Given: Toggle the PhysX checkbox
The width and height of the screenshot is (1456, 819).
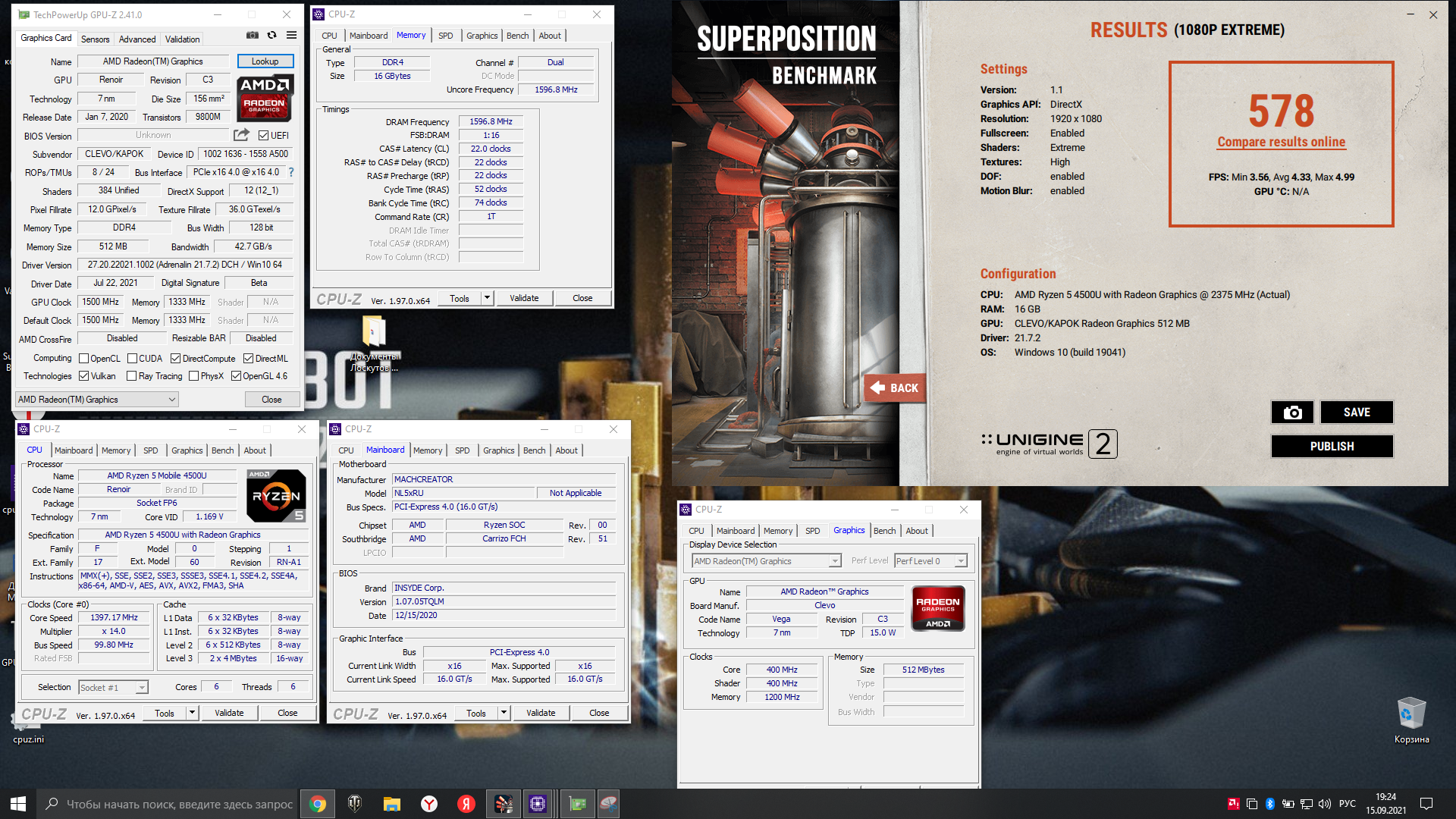Looking at the screenshot, I should tap(193, 376).
